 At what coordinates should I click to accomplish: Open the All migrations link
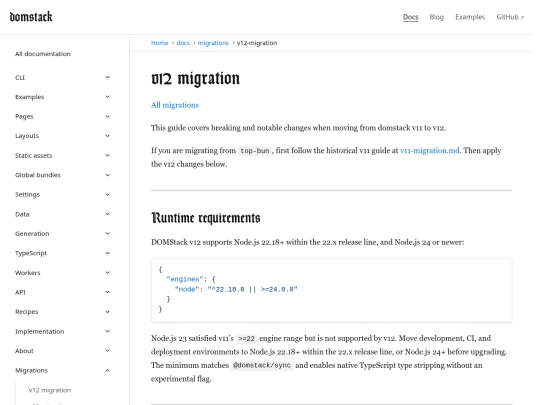(175, 105)
